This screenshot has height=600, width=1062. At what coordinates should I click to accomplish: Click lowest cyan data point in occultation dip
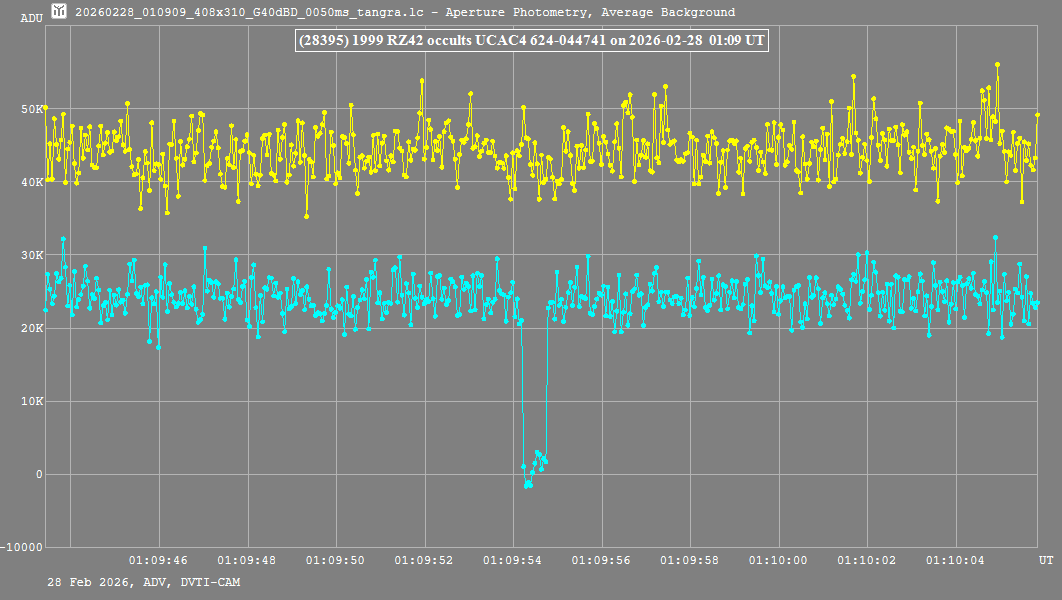[526, 486]
